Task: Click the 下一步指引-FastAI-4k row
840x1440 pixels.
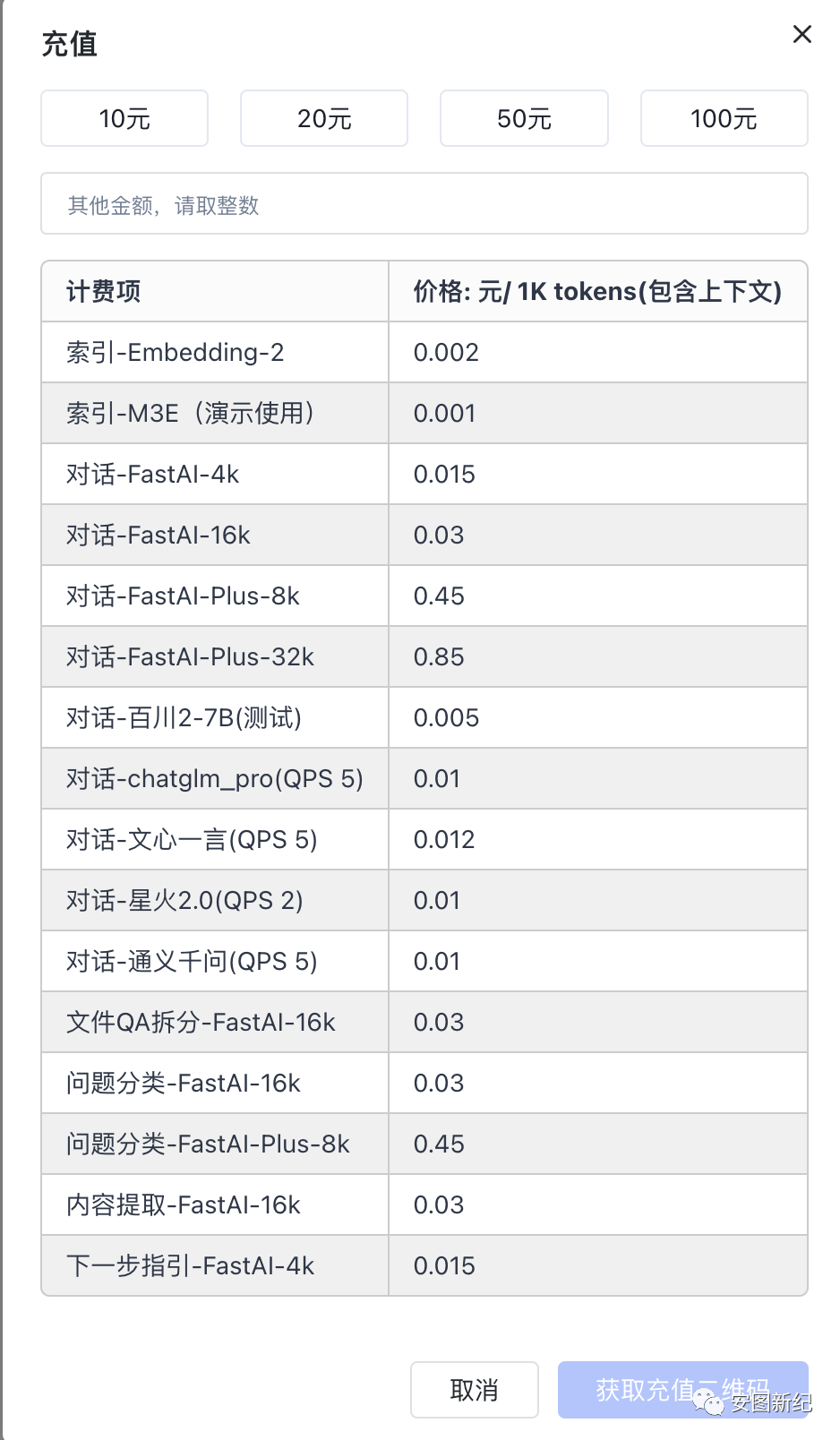Action: pos(190,1266)
